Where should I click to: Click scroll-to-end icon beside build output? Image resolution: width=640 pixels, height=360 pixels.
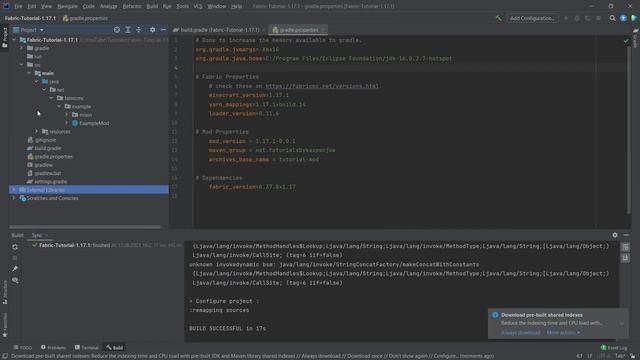pyautogui.click(x=625, y=258)
